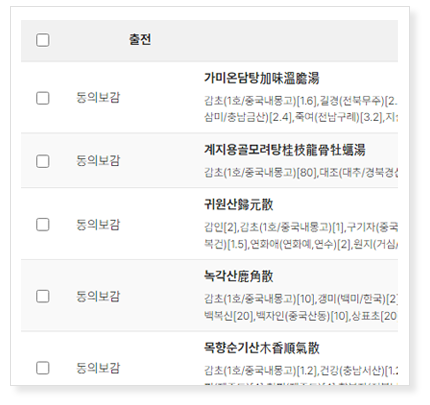
Task: Select the checkbox for 귀원산 row
Action: [x=43, y=224]
